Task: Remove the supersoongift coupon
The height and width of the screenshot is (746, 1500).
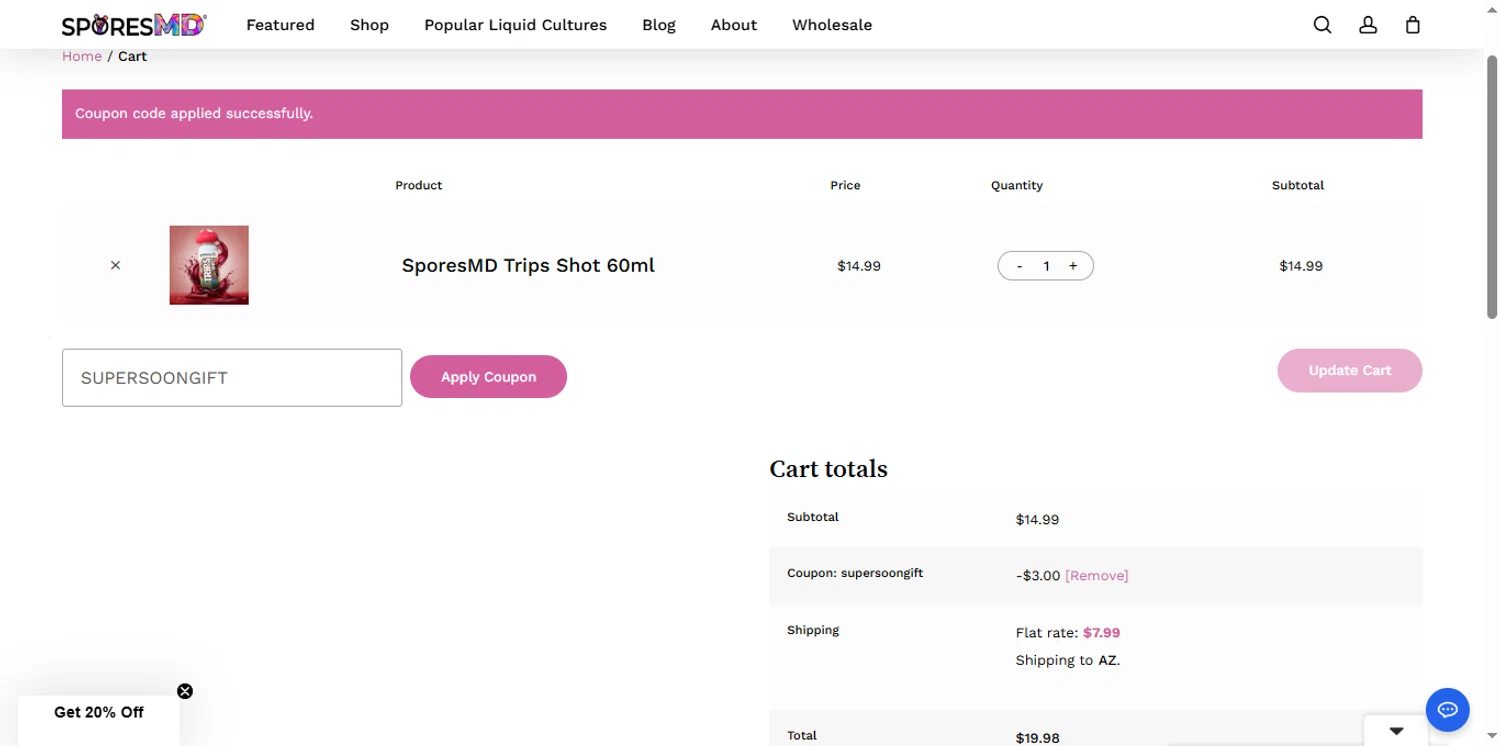Action: (1097, 575)
